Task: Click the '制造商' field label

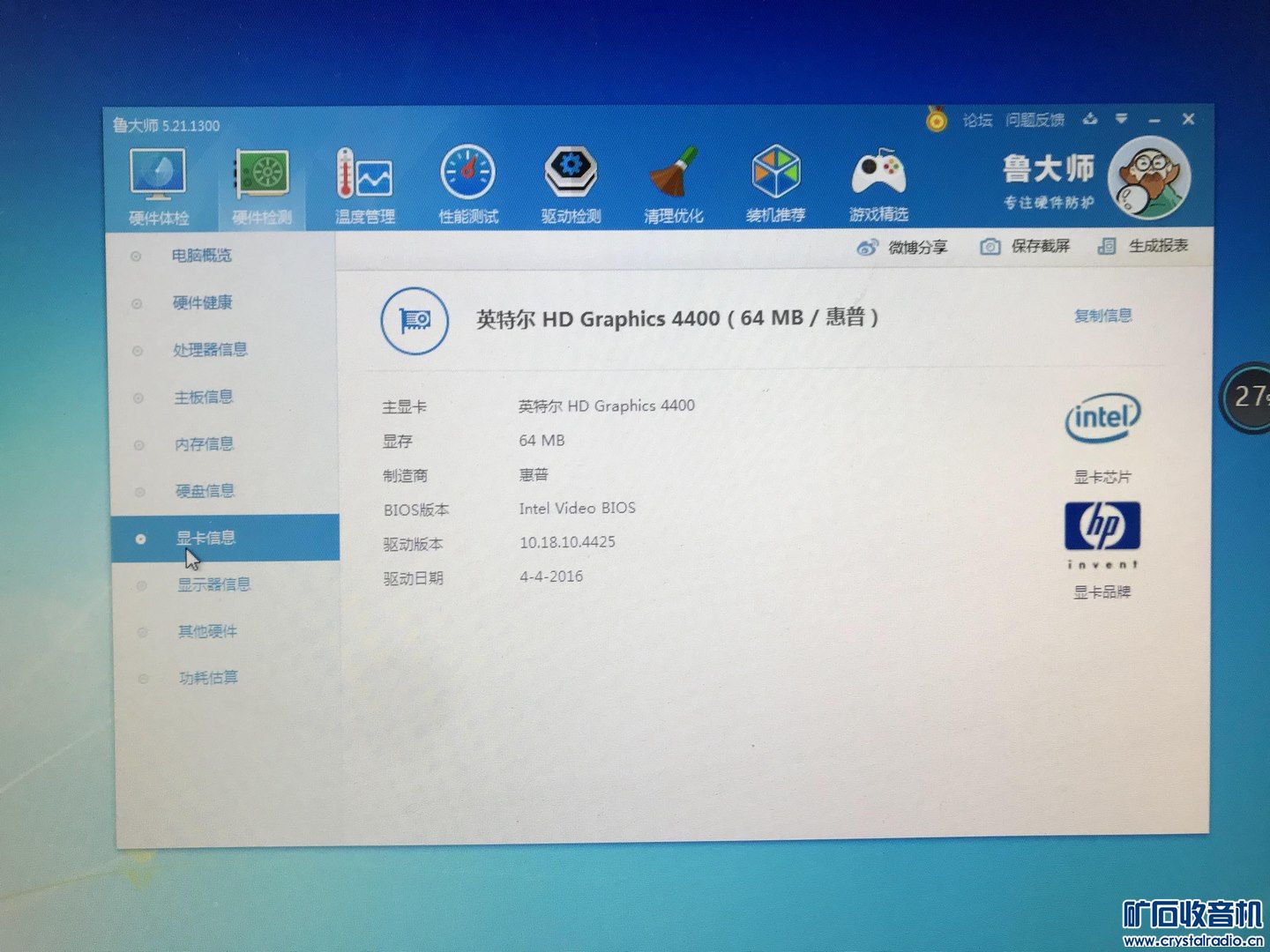Action: tap(405, 476)
